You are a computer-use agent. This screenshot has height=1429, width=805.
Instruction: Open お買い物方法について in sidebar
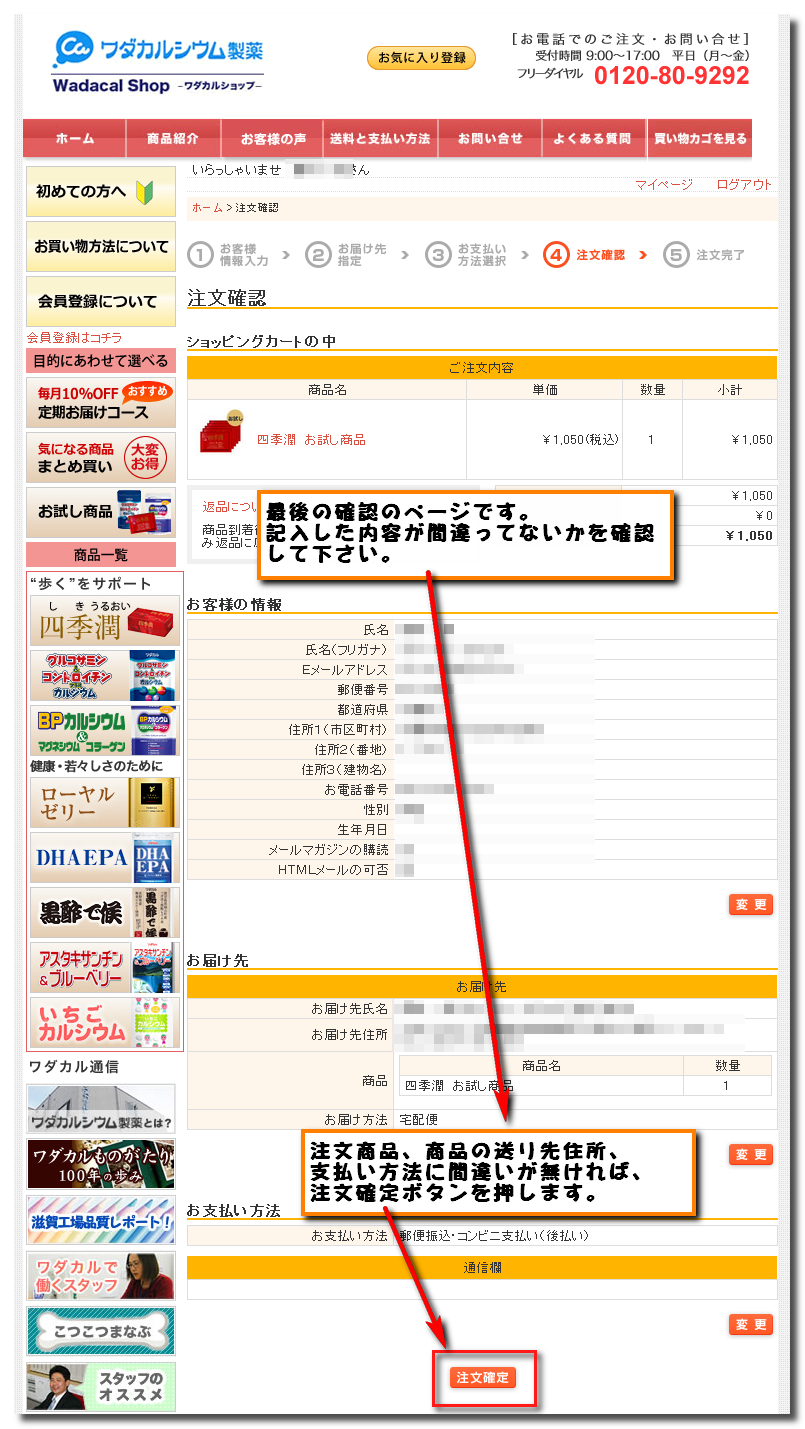pyautogui.click(x=100, y=246)
